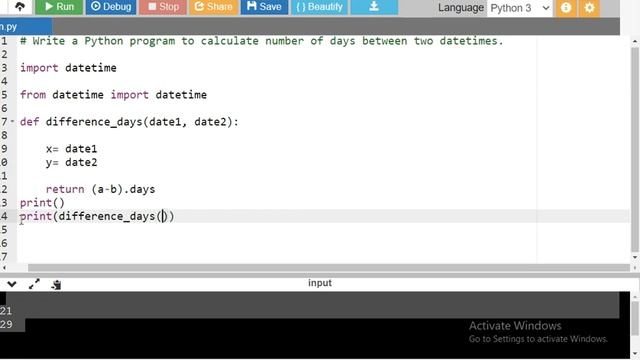This screenshot has height=360, width=640.
Task: Click the console vertical scrollbar
Action: click(x=635, y=318)
